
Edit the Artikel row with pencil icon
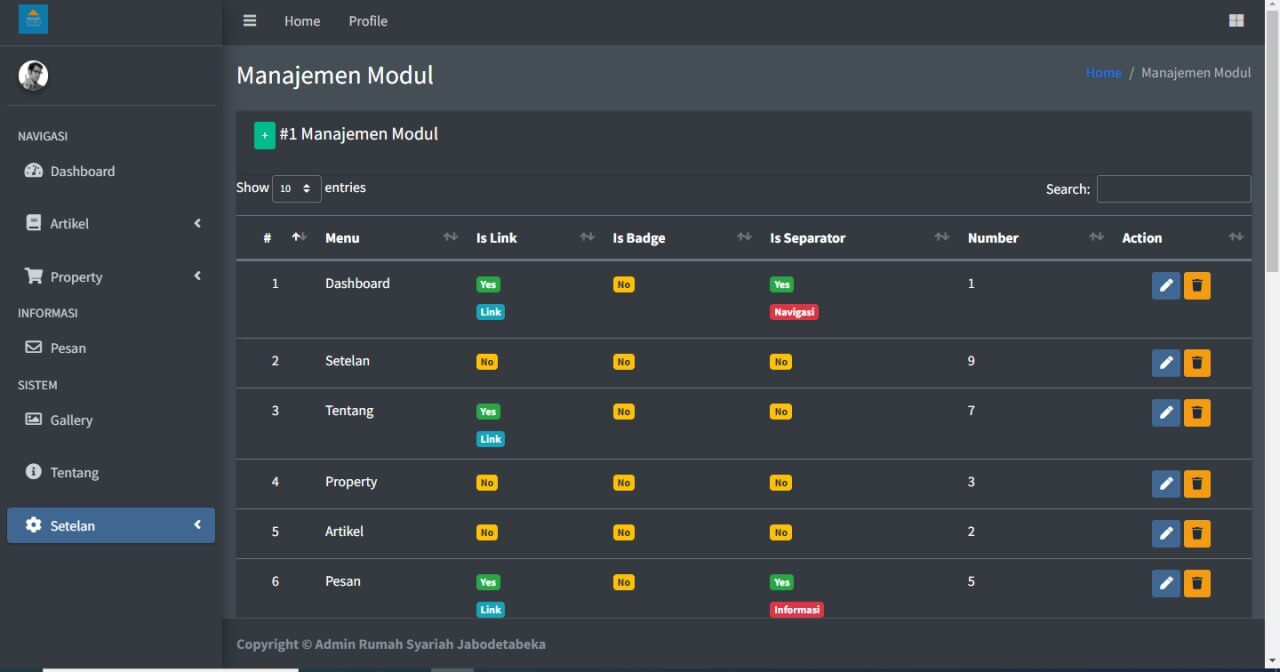pos(1165,534)
